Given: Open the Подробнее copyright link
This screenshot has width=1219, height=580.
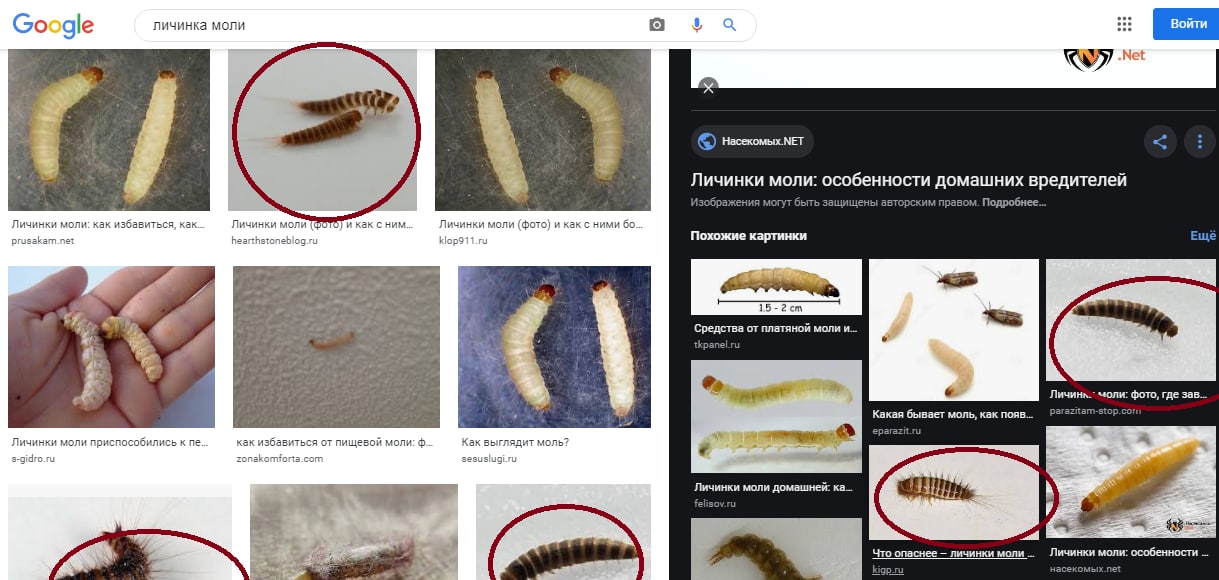Looking at the screenshot, I should pos(1014,202).
